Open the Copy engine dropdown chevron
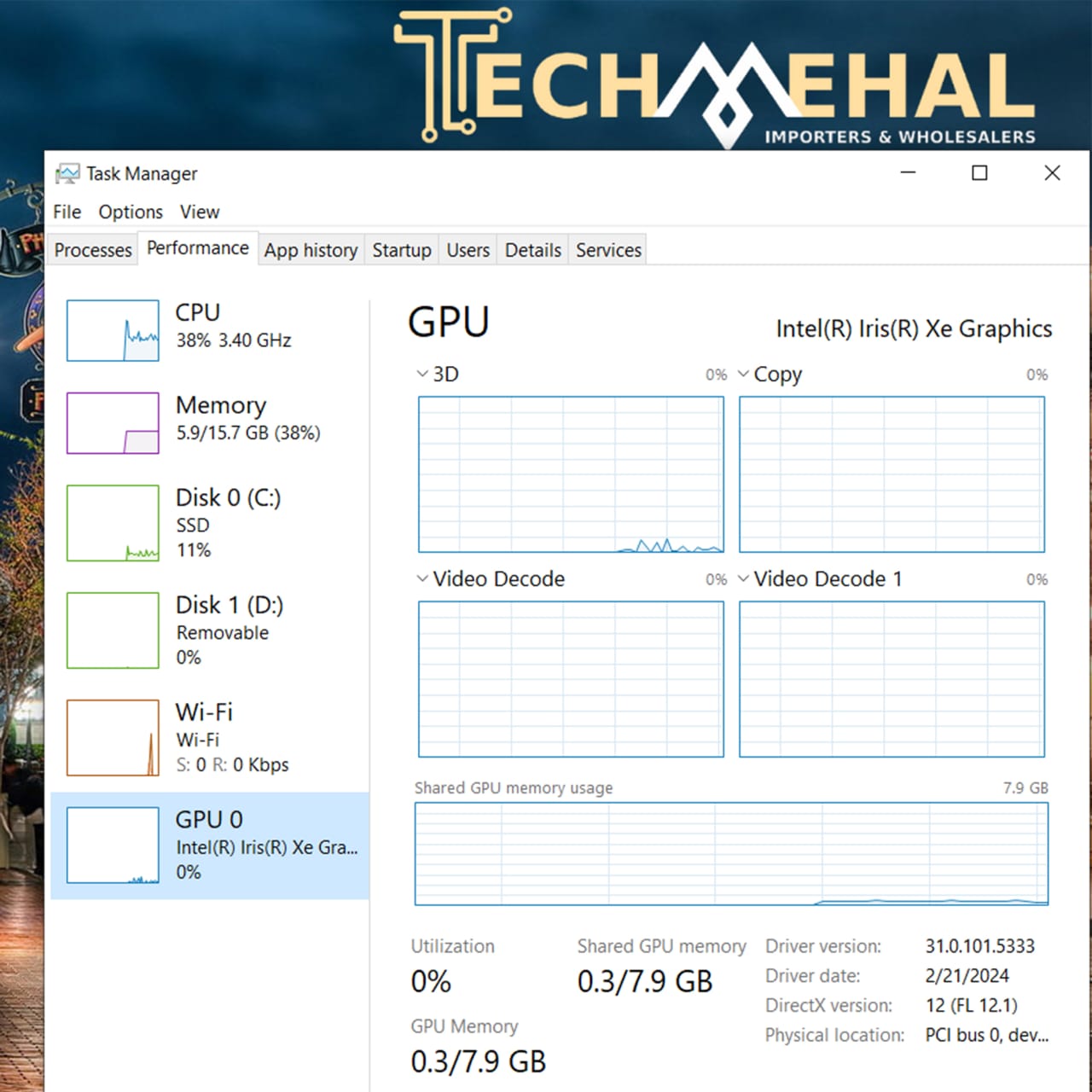Image resolution: width=1092 pixels, height=1092 pixels. 743,374
